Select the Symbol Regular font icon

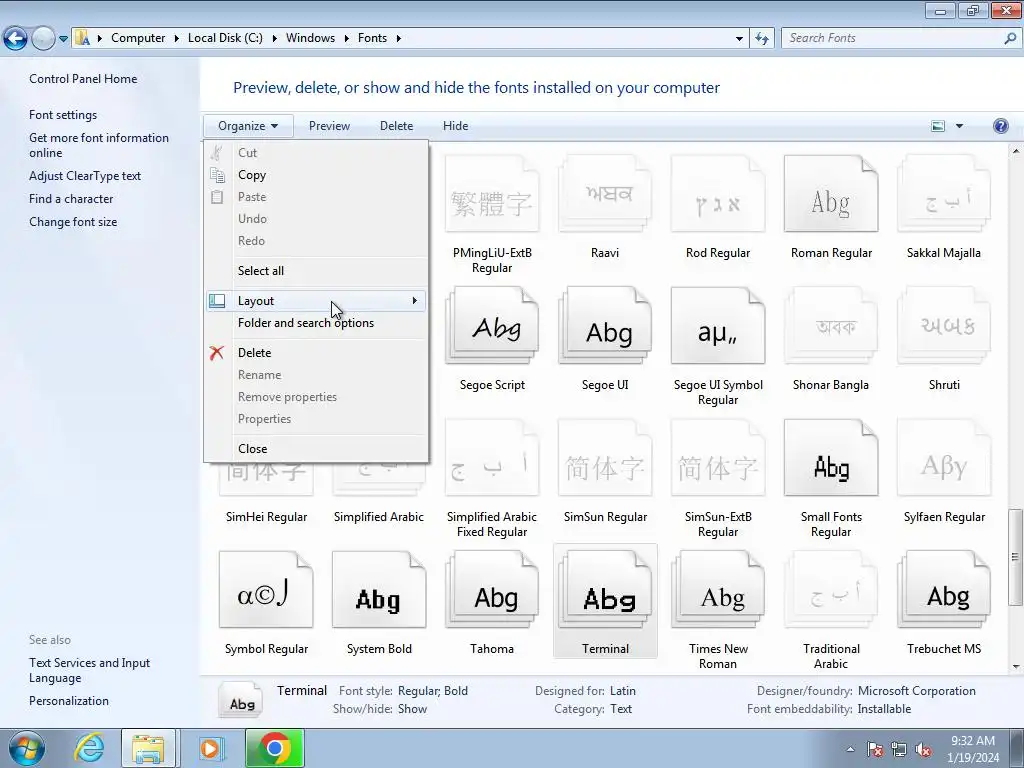[266, 590]
